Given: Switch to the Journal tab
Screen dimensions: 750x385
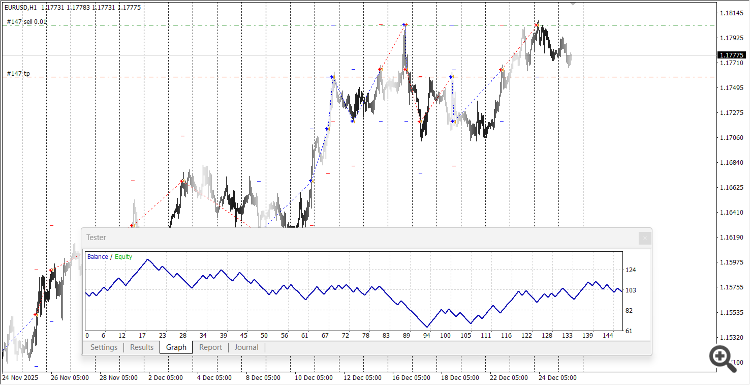Looking at the screenshot, I should [246, 347].
